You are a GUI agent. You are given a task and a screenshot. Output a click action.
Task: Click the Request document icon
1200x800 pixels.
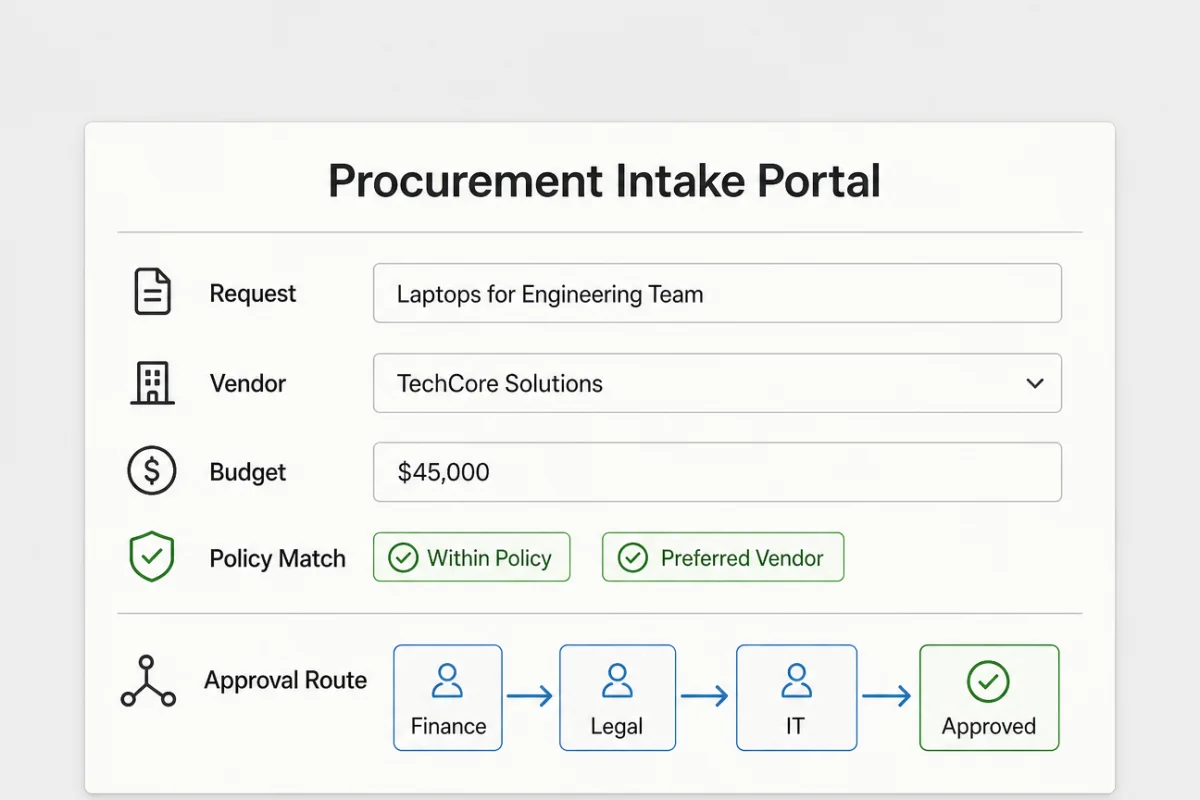(152, 293)
